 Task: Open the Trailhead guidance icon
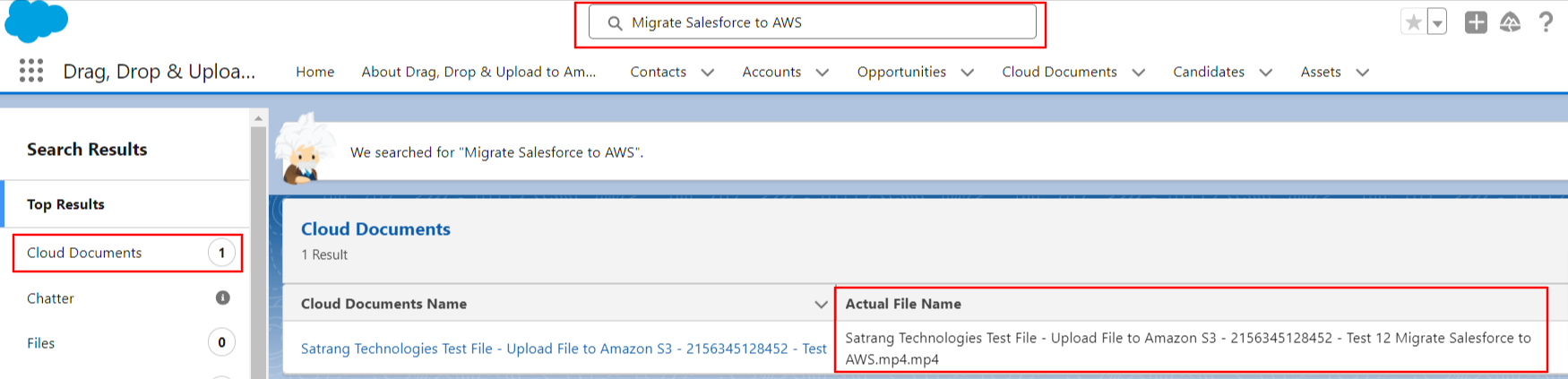[1511, 22]
